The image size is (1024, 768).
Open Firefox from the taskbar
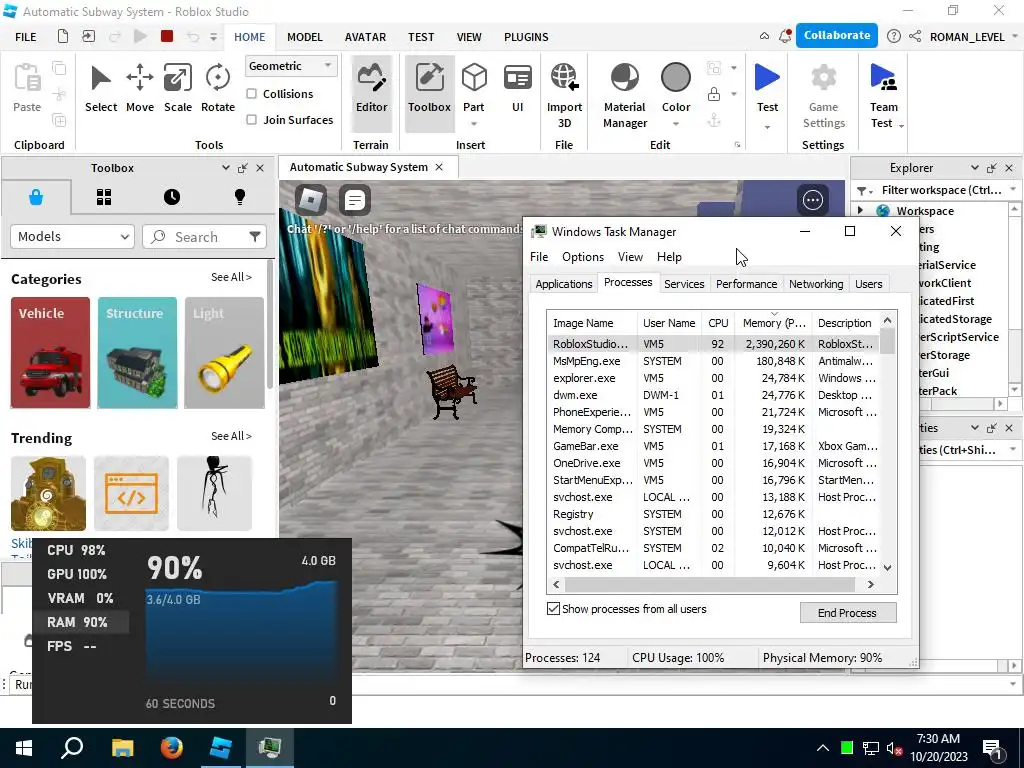pos(172,747)
